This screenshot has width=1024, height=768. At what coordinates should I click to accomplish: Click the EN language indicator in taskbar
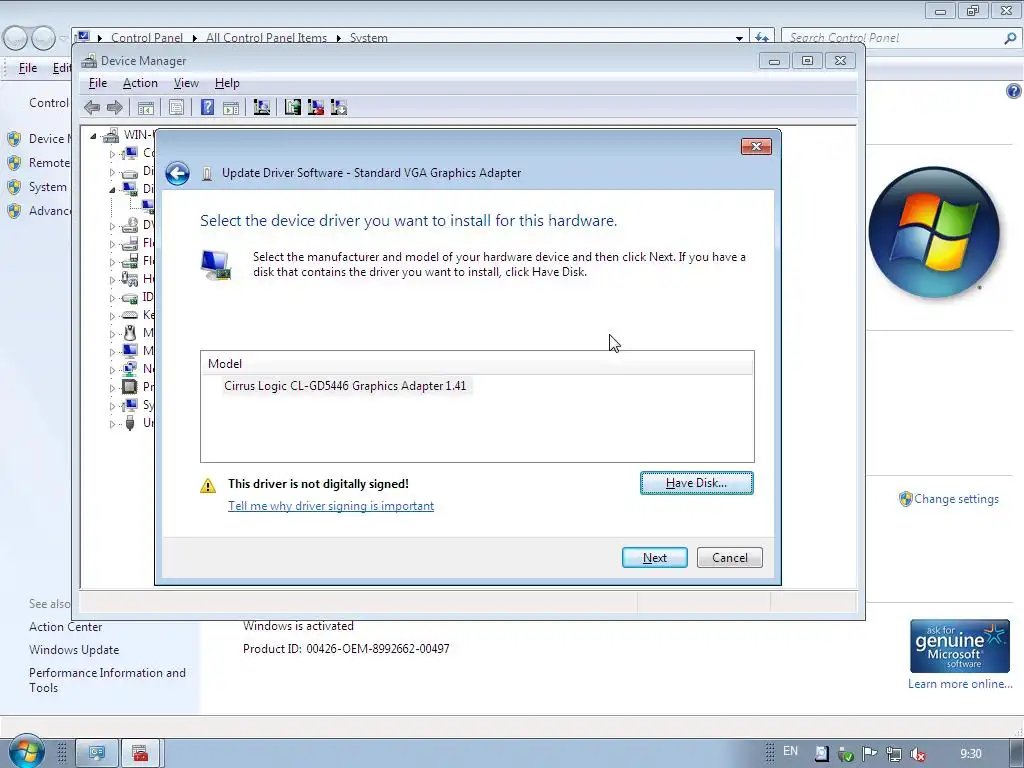pos(790,751)
